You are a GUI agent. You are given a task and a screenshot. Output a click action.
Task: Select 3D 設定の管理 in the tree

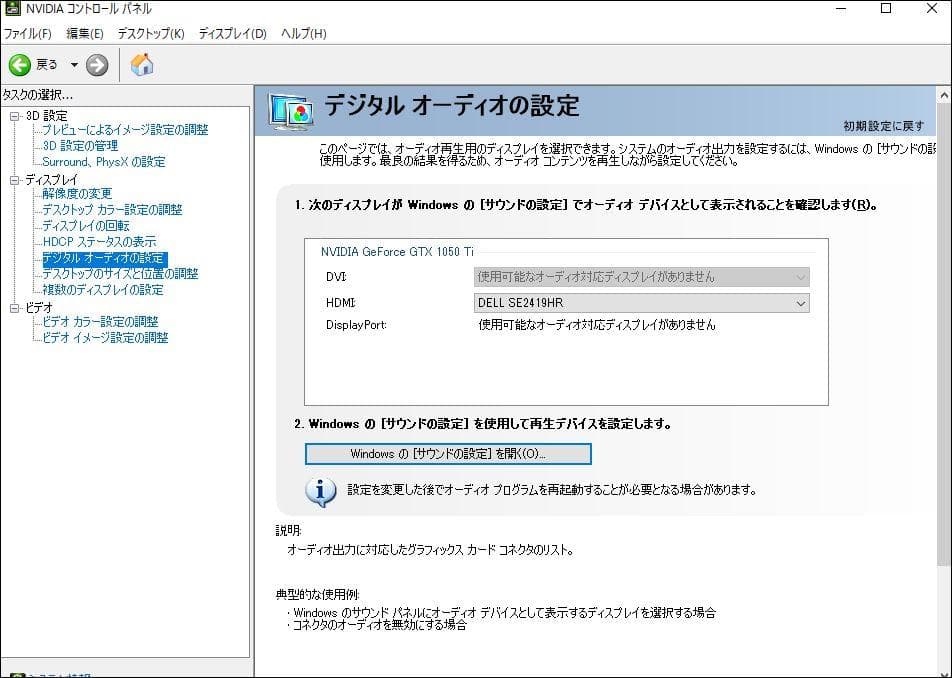[x=80, y=146]
